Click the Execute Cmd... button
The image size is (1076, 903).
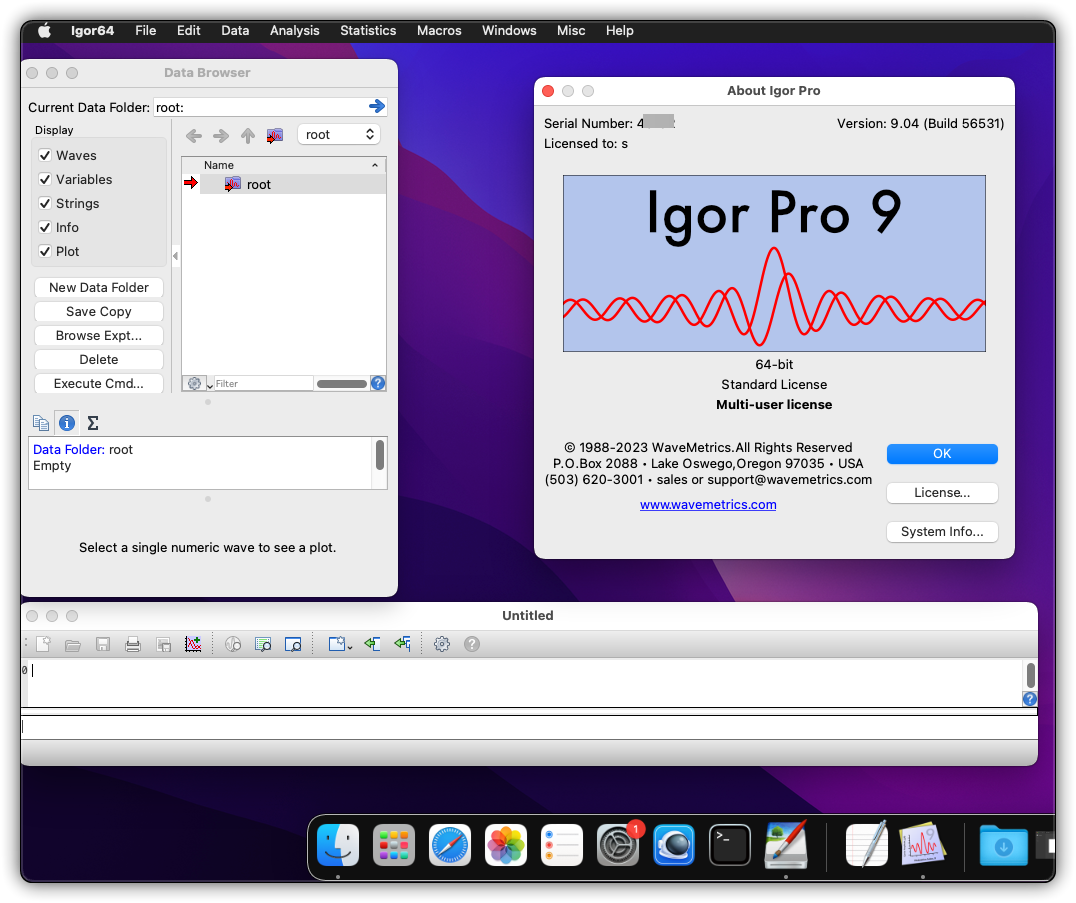(x=99, y=384)
